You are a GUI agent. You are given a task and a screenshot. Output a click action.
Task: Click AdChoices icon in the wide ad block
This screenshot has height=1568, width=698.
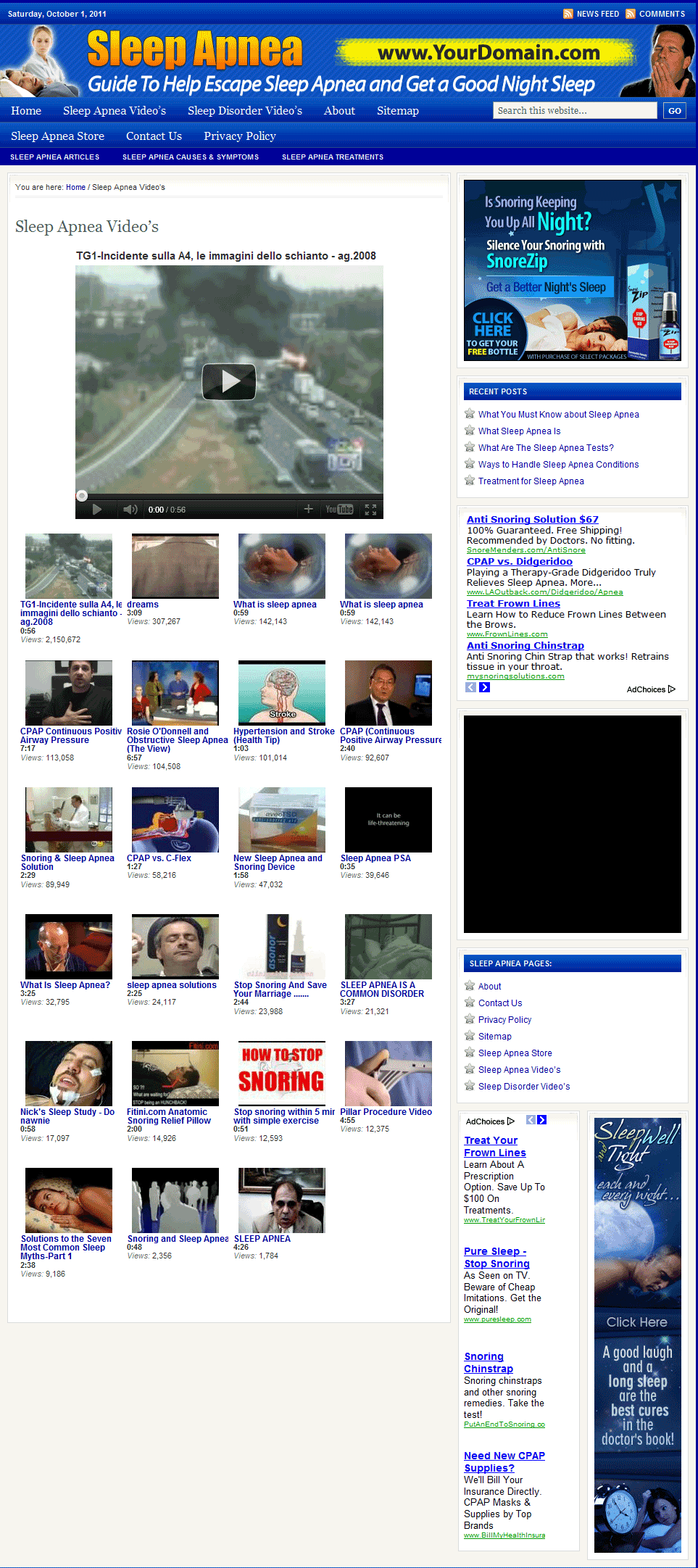pyautogui.click(x=672, y=689)
